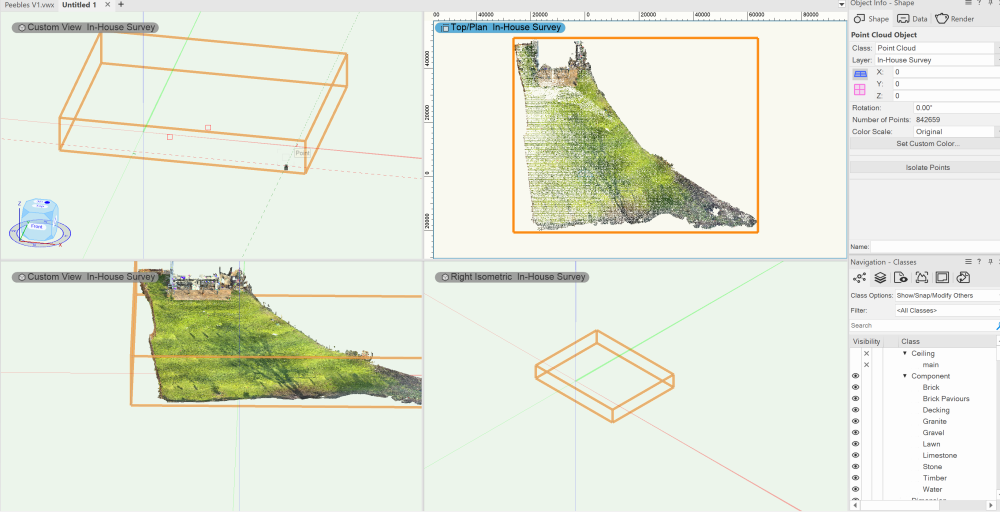Click Set Custom Color button

[927, 143]
